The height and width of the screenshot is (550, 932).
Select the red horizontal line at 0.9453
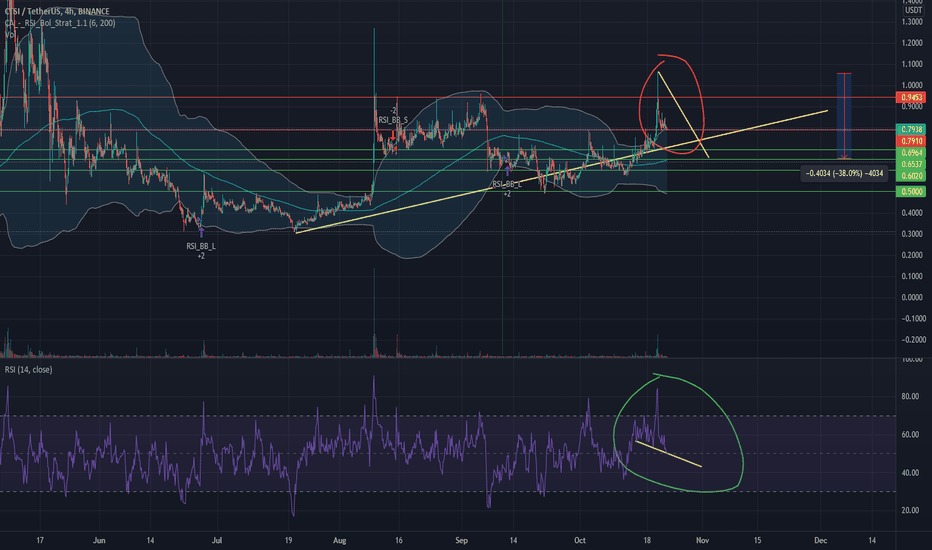[x=447, y=98]
